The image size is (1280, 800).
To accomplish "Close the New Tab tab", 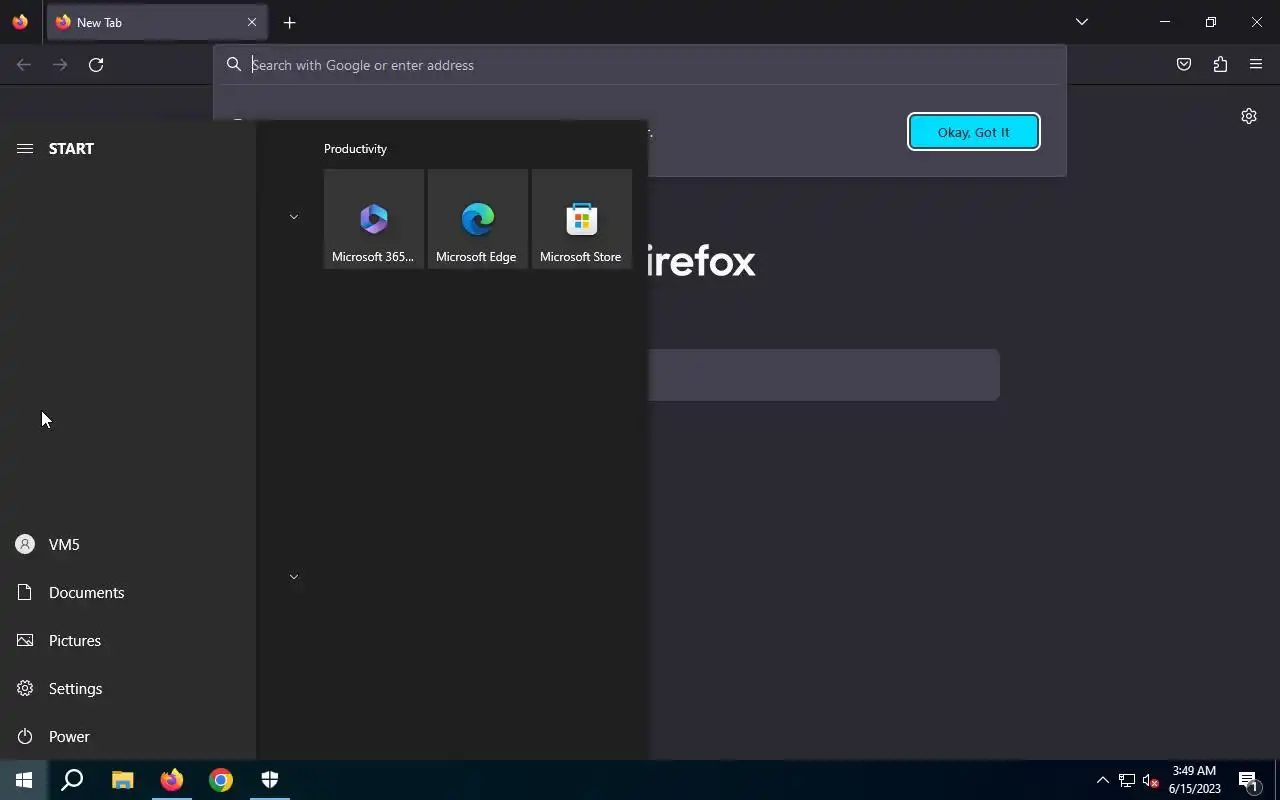I will click(252, 22).
